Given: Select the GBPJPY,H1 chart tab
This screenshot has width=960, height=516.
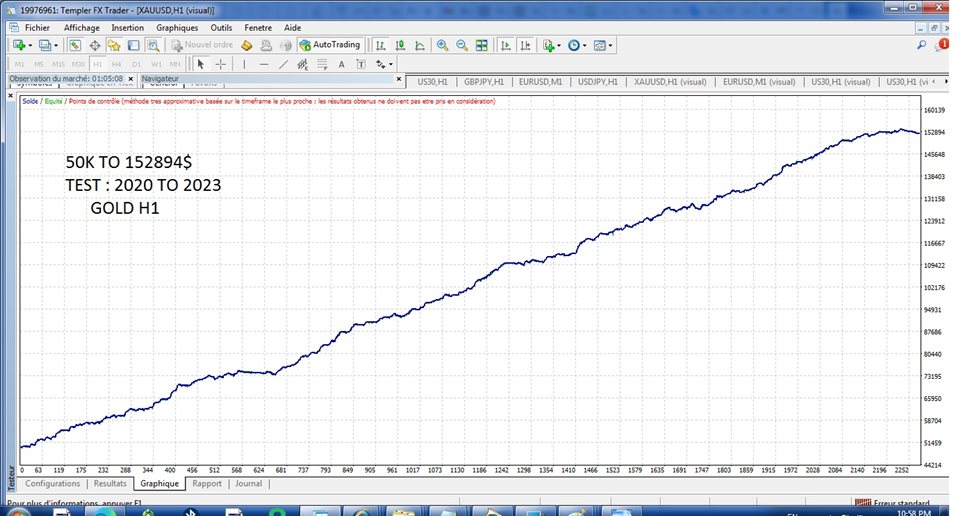Looking at the screenshot, I should (x=484, y=81).
